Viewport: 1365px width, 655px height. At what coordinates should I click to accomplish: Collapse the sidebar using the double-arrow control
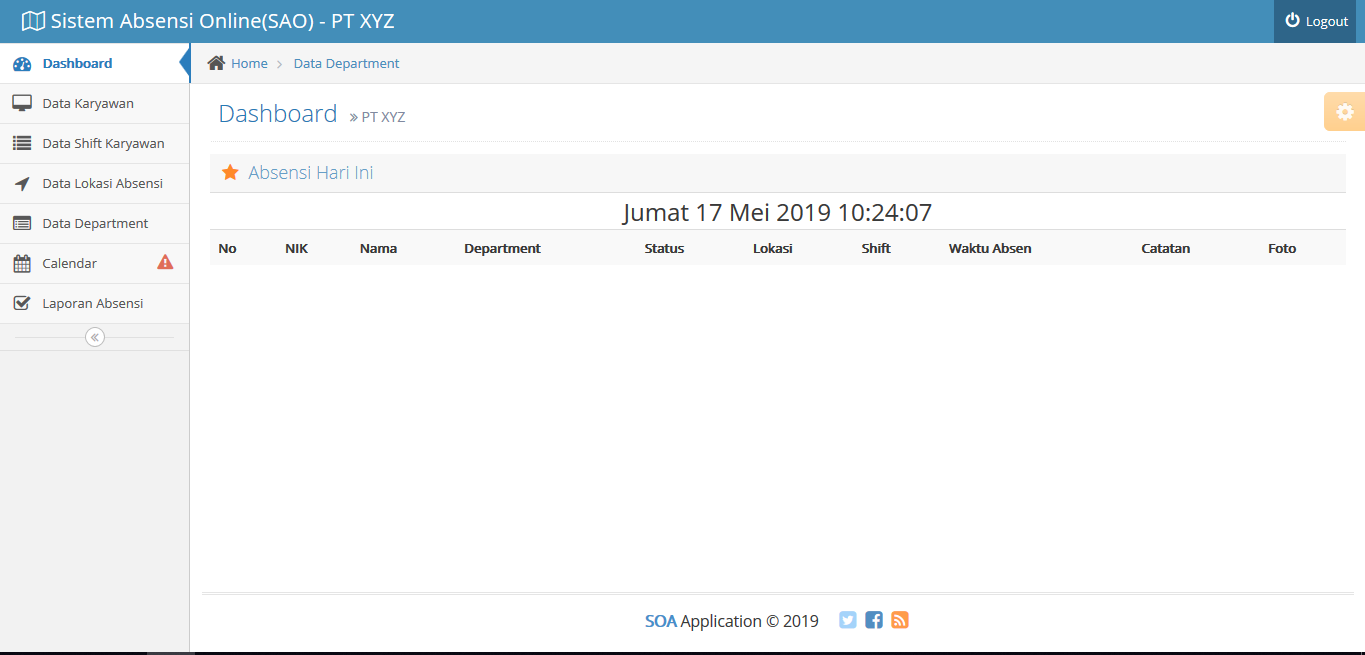click(94, 337)
